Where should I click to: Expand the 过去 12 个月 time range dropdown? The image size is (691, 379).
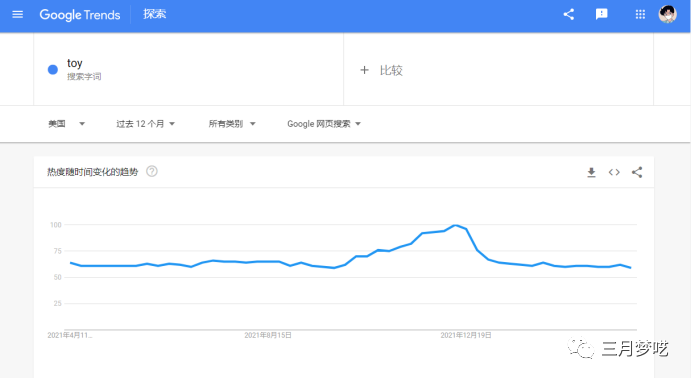coord(145,124)
